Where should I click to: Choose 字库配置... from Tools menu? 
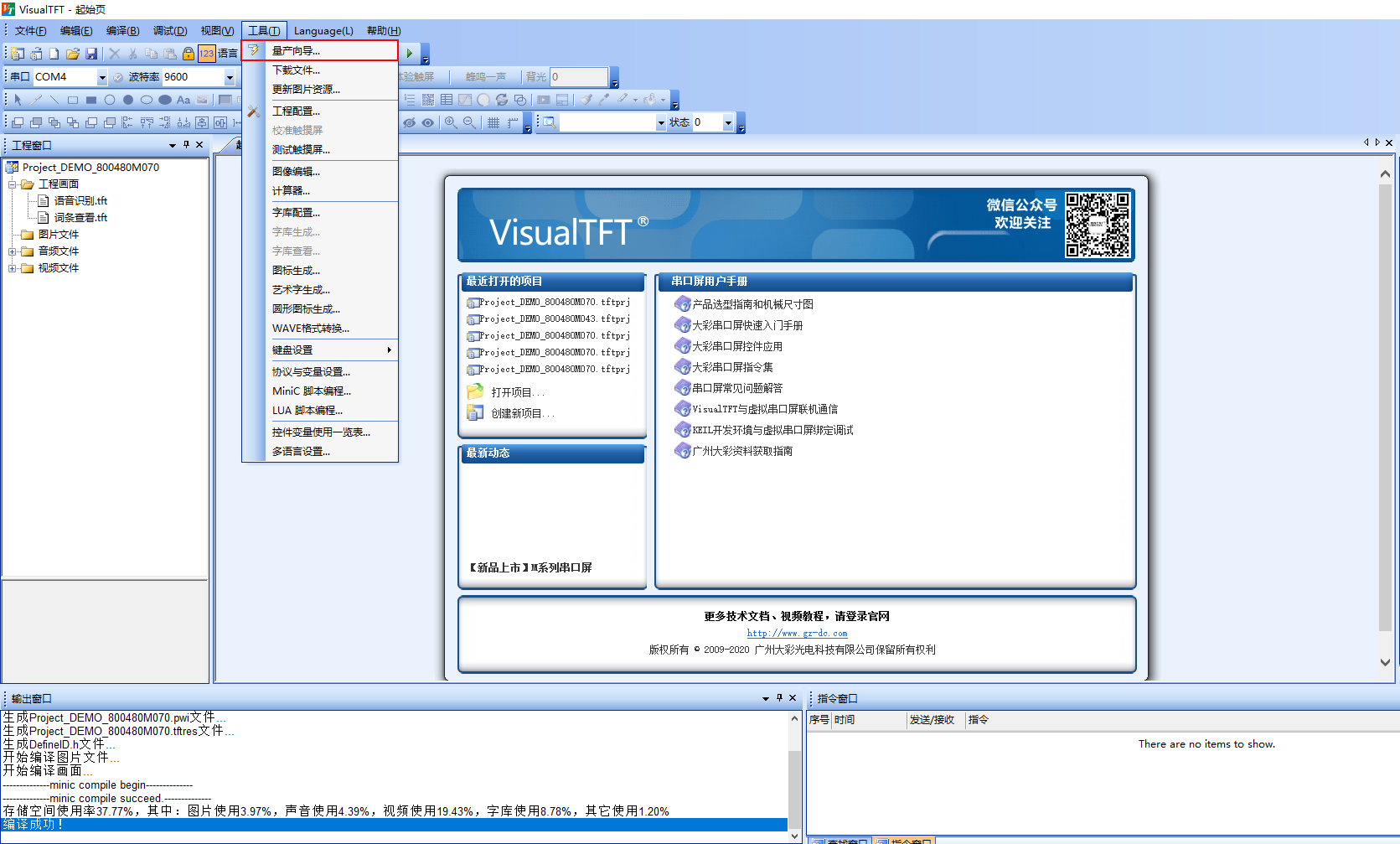(x=320, y=212)
